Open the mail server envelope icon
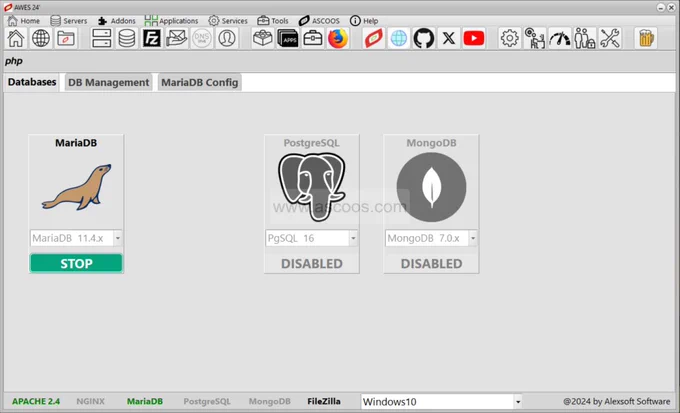Image resolution: width=680 pixels, height=413 pixels. (x=177, y=38)
